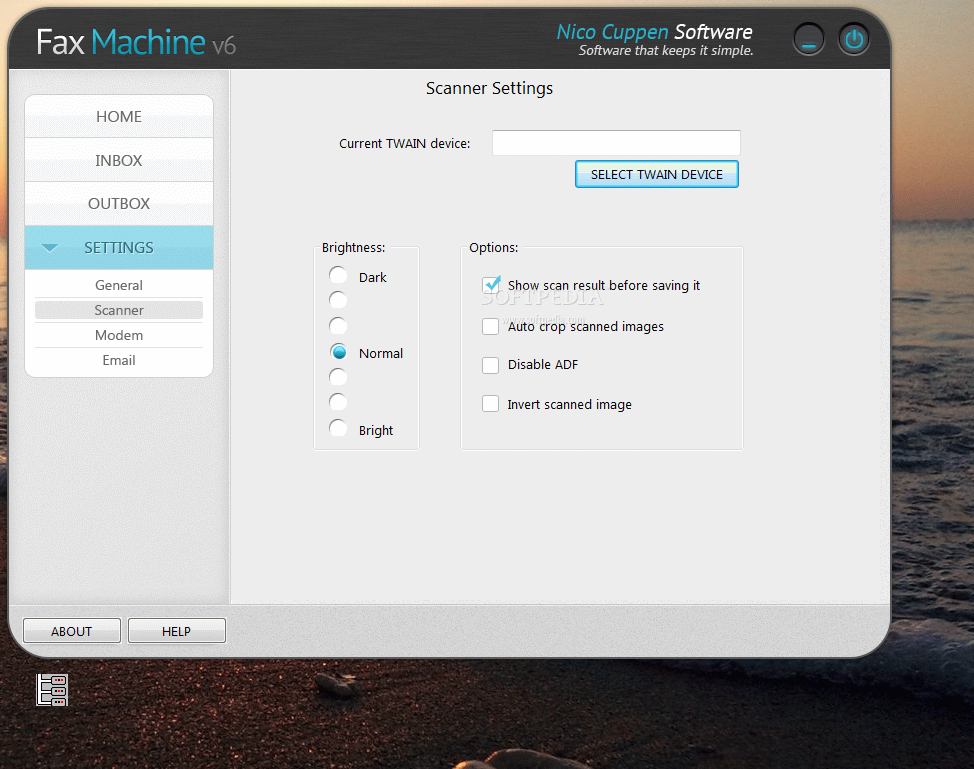Focus the Current TWAIN device field
This screenshot has width=974, height=769.
[x=616, y=143]
